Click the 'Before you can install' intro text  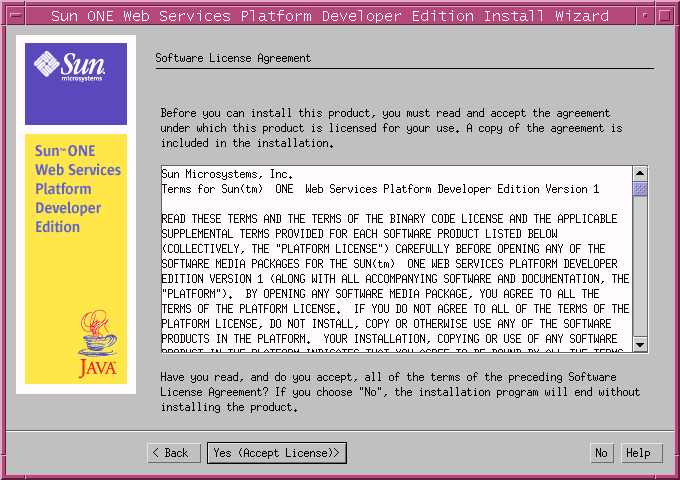(391, 128)
